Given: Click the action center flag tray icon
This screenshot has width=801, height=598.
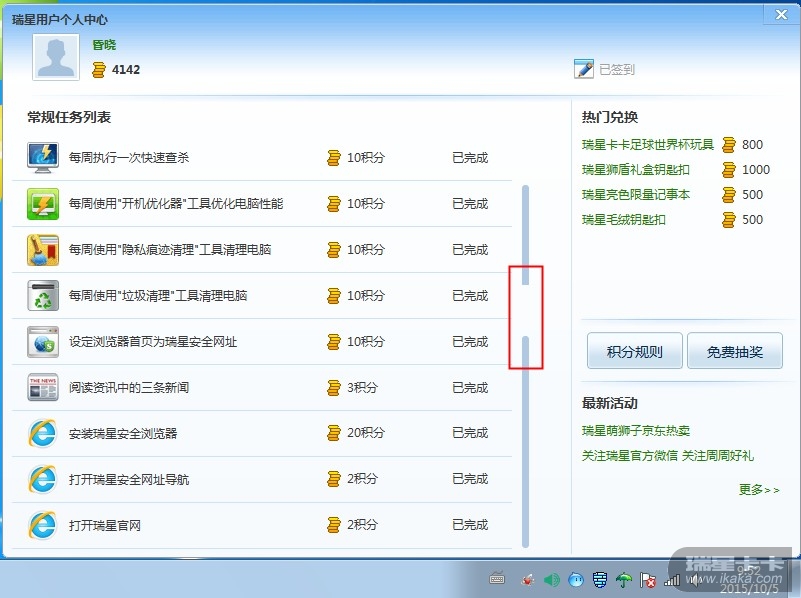Looking at the screenshot, I should [648, 580].
